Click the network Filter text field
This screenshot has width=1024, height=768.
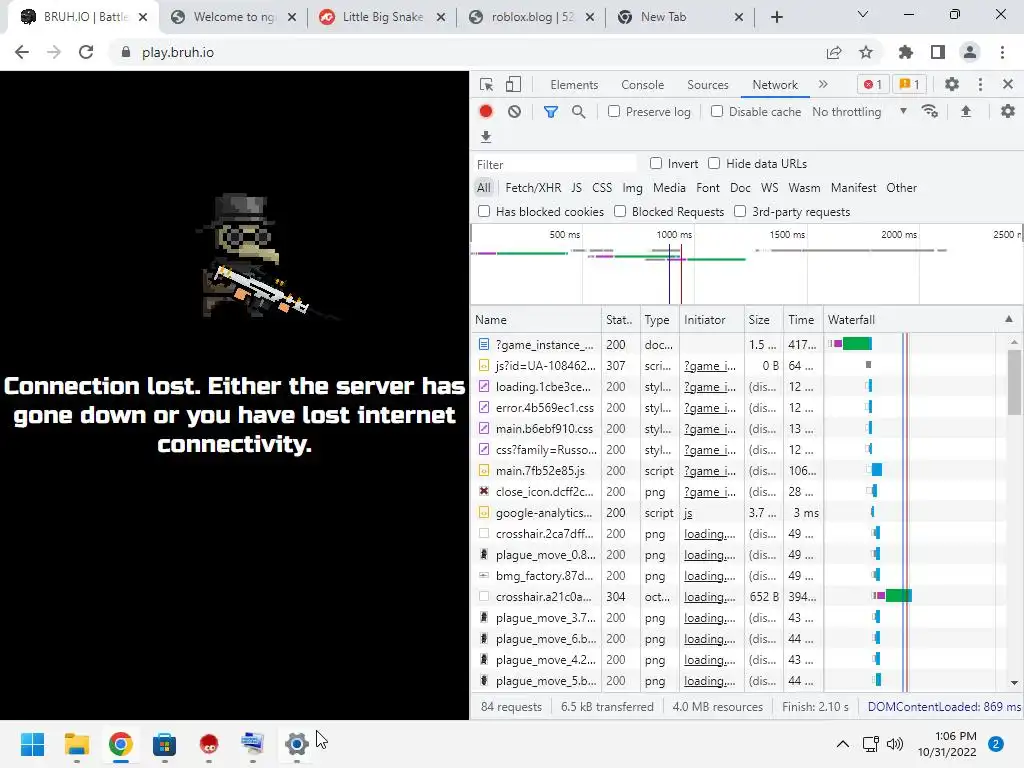(555, 164)
